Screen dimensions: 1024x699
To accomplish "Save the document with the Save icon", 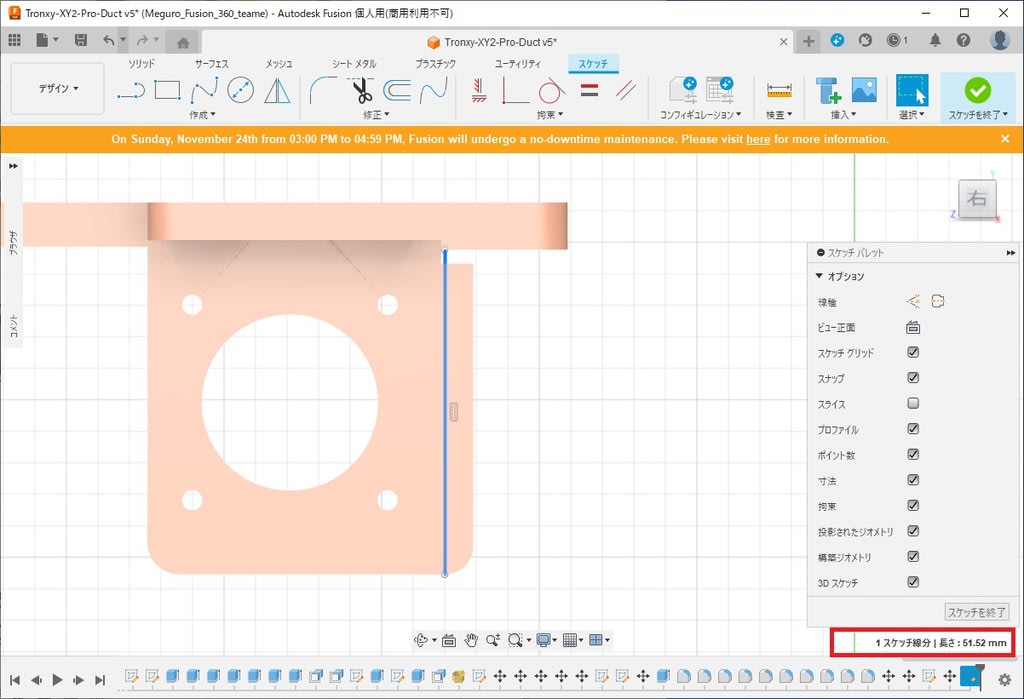I will point(81,41).
